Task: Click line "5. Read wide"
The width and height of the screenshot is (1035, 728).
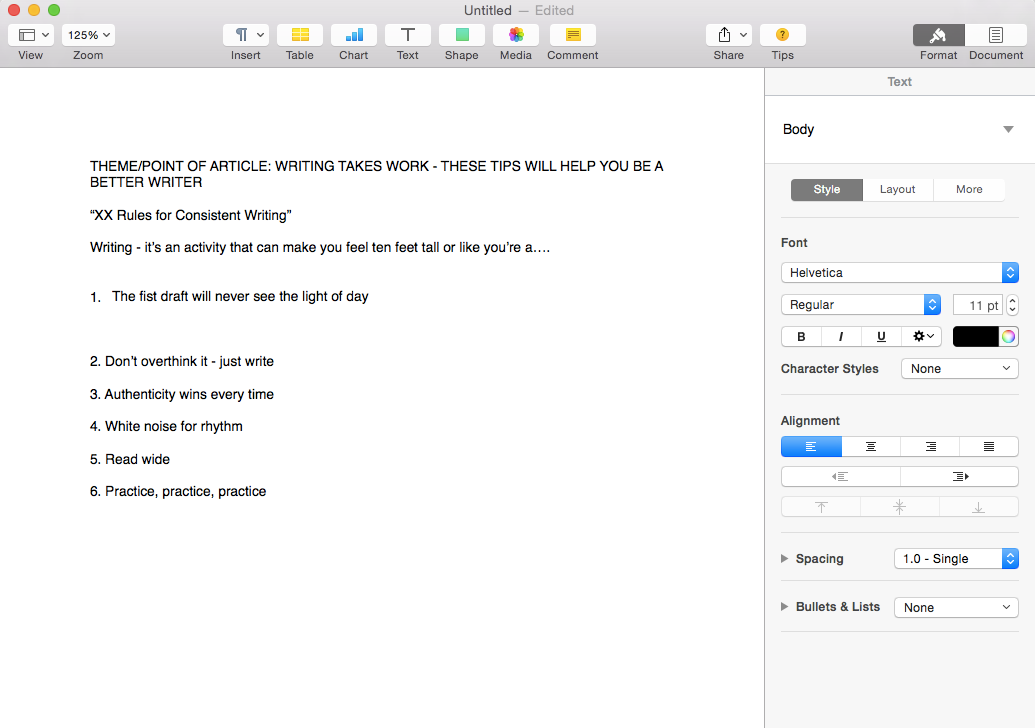Action: click(130, 459)
